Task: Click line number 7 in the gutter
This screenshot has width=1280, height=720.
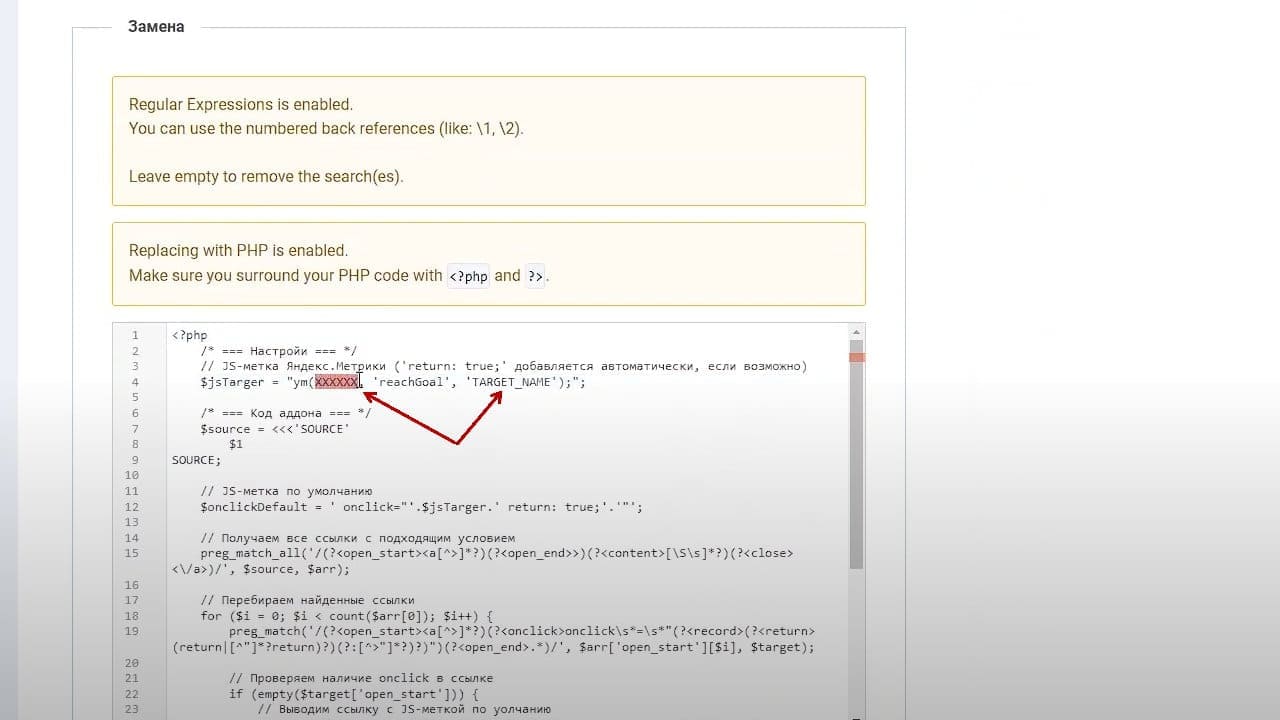Action: coord(135,429)
